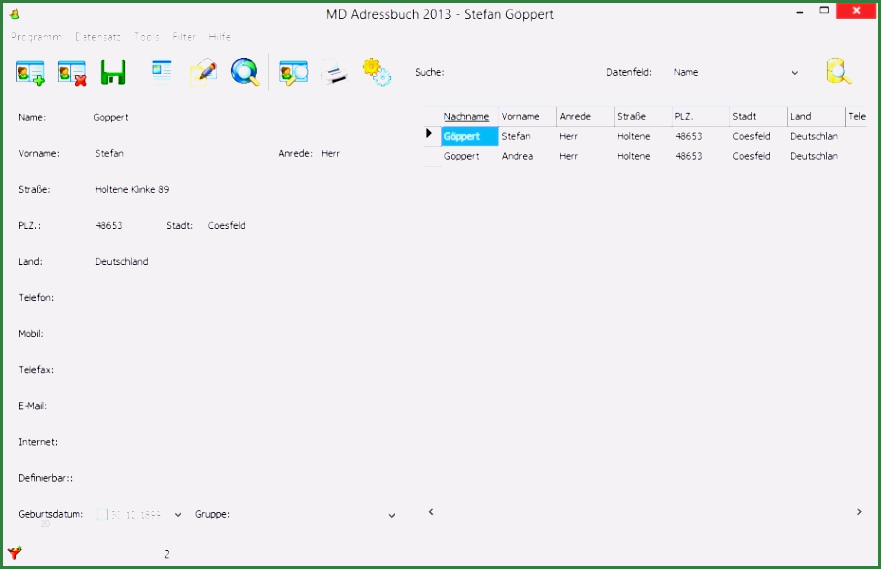Click the Name field with Goppert
The width and height of the screenshot is (881, 569).
point(242,117)
